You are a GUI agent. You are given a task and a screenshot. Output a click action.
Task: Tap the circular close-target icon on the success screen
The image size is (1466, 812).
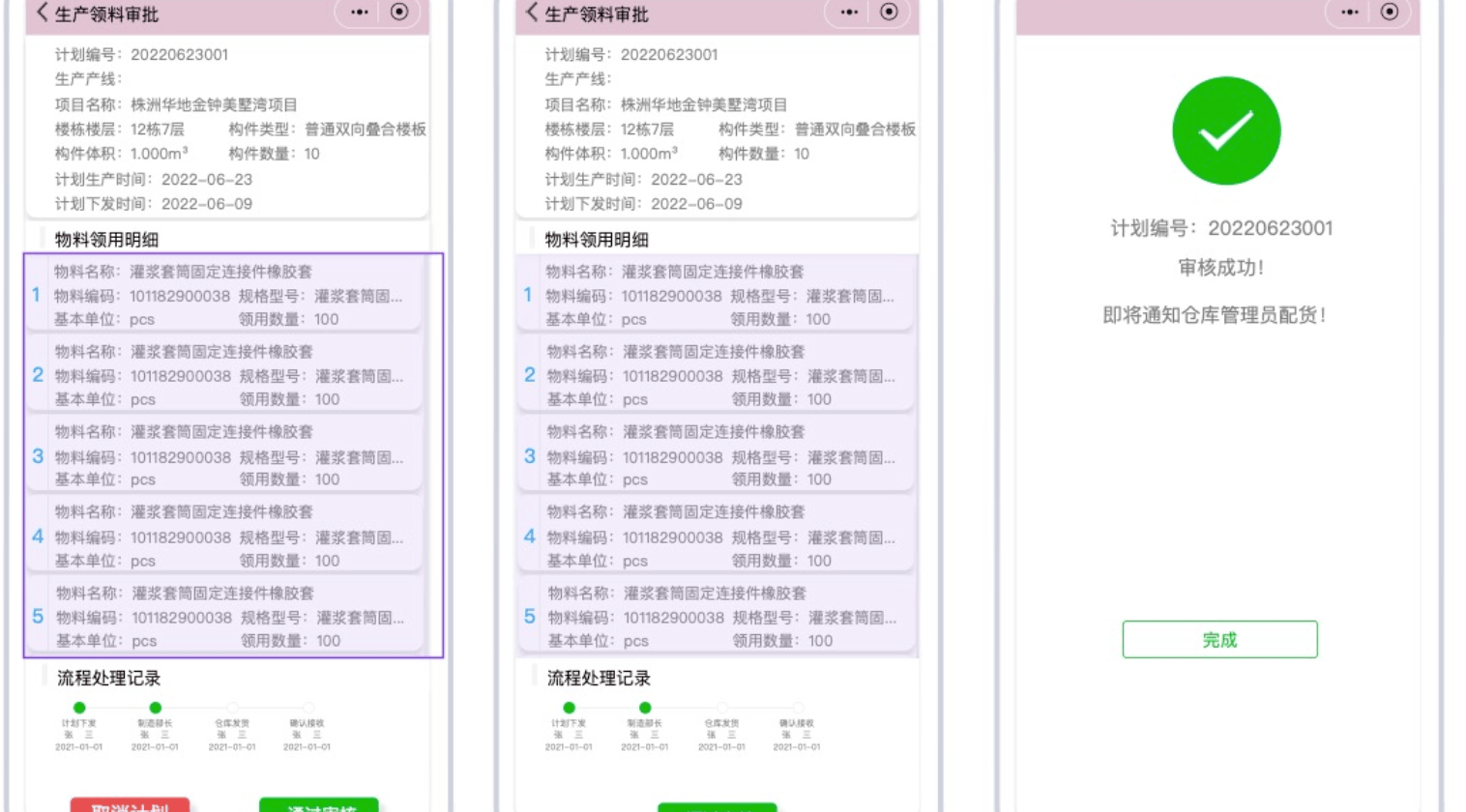1390,12
